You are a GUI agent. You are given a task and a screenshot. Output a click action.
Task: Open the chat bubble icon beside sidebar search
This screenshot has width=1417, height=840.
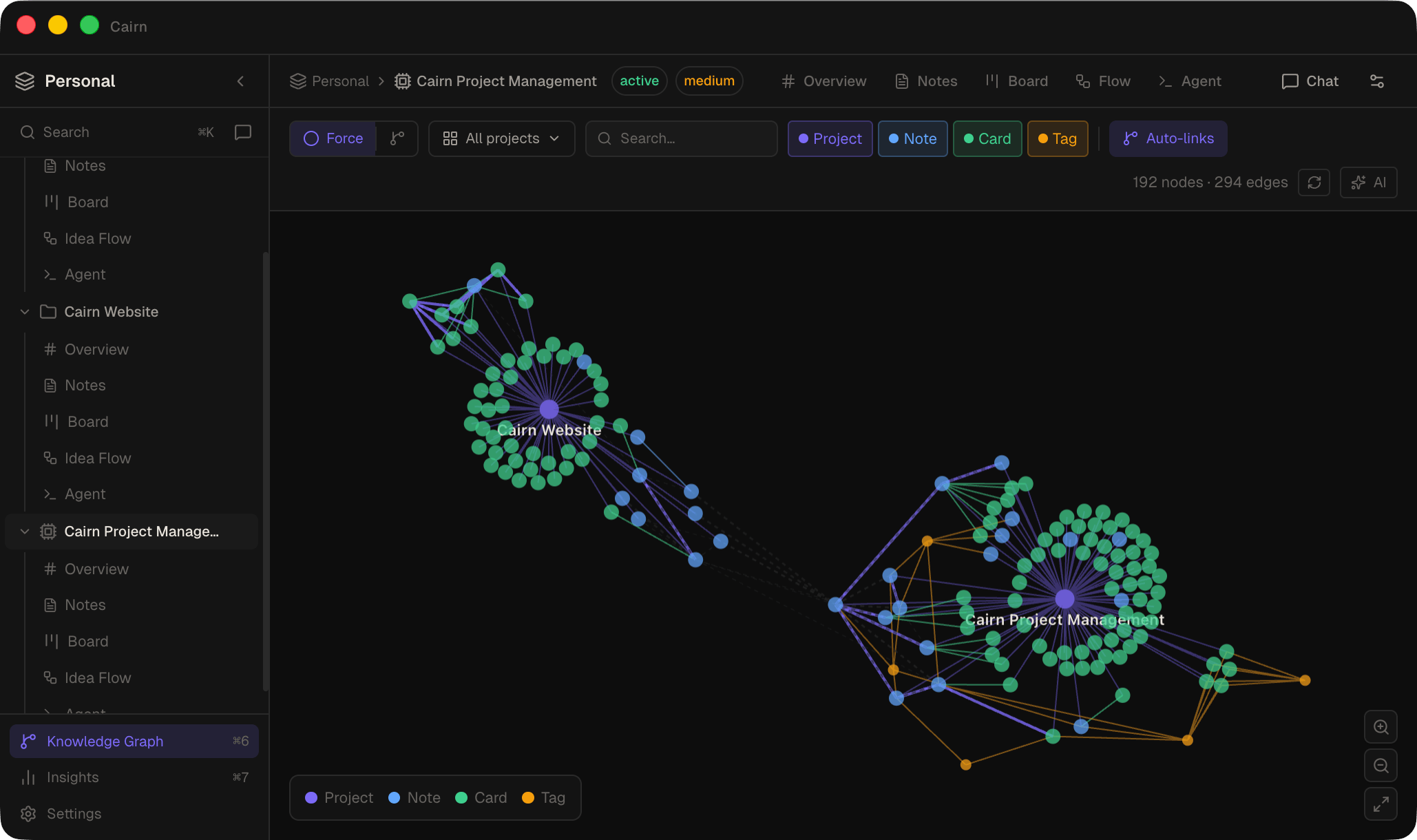pos(243,132)
